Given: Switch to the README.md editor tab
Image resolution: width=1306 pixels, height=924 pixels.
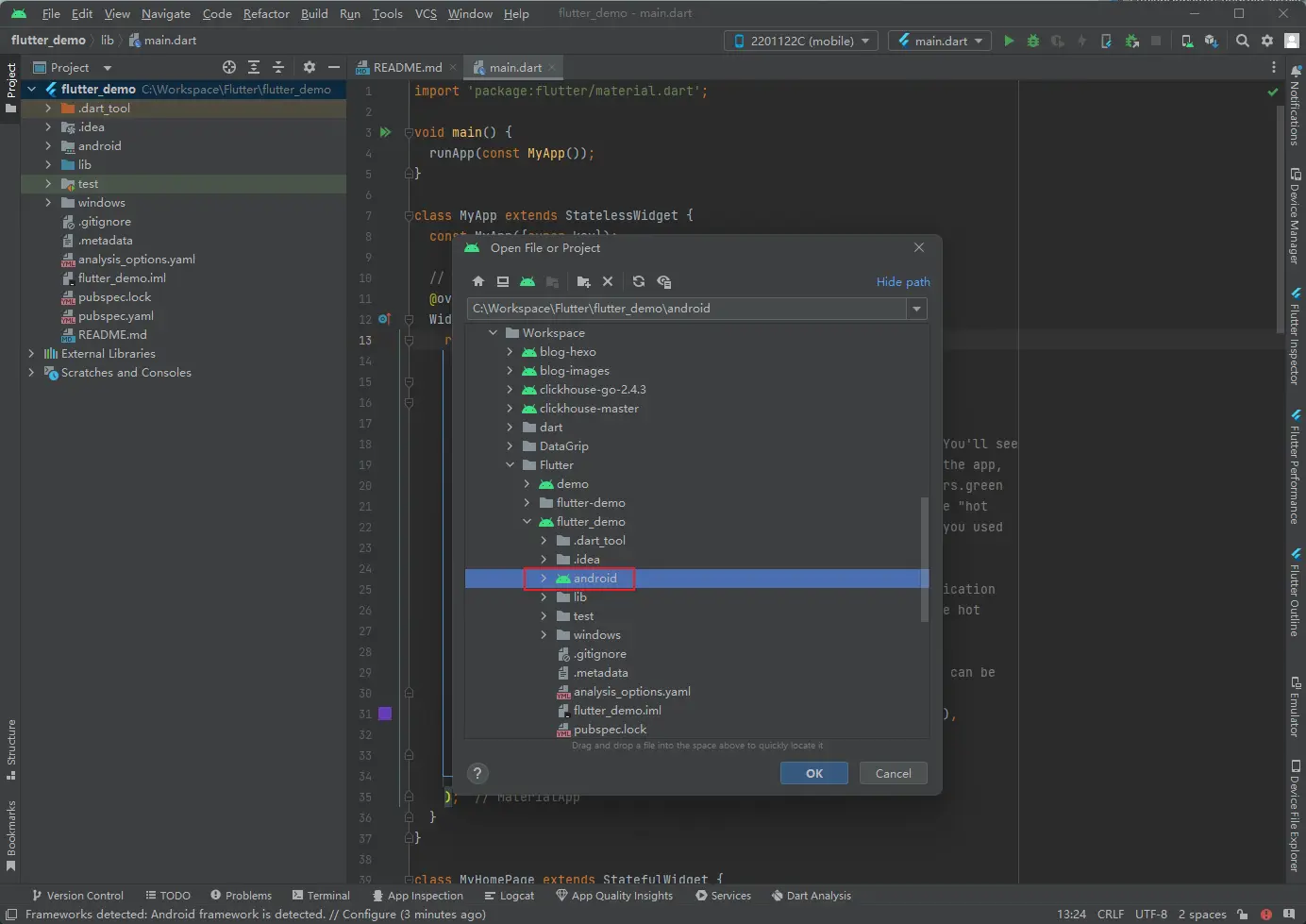Looking at the screenshot, I should pyautogui.click(x=406, y=67).
